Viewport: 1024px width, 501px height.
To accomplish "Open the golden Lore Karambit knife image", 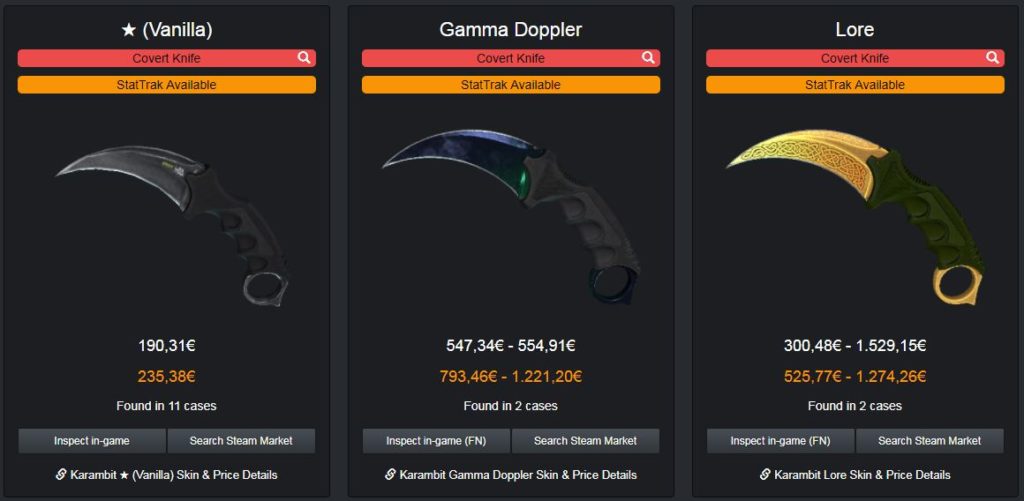I will click(x=855, y=217).
